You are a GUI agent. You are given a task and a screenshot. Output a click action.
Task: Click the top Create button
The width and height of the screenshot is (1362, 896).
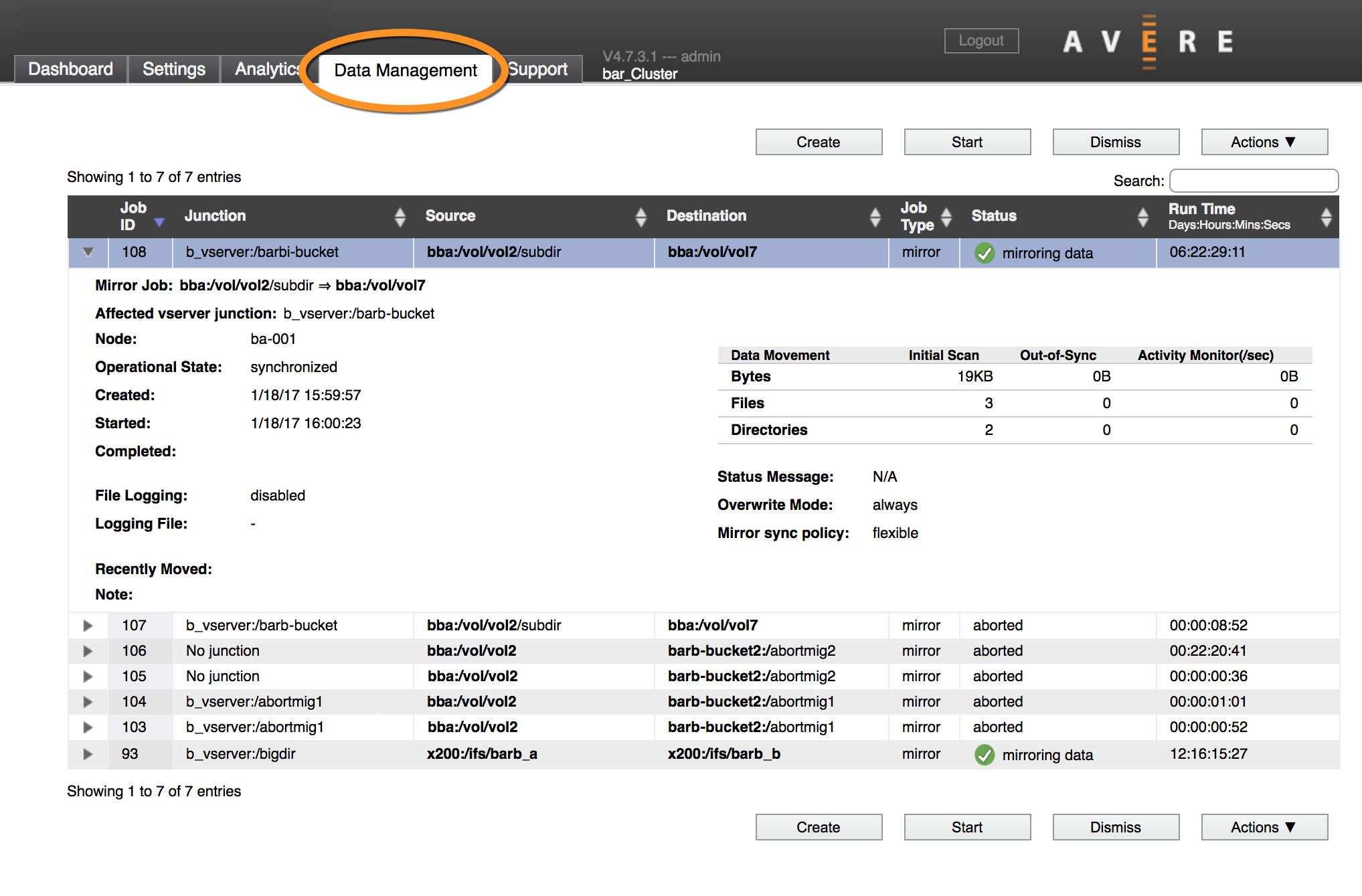[819, 142]
